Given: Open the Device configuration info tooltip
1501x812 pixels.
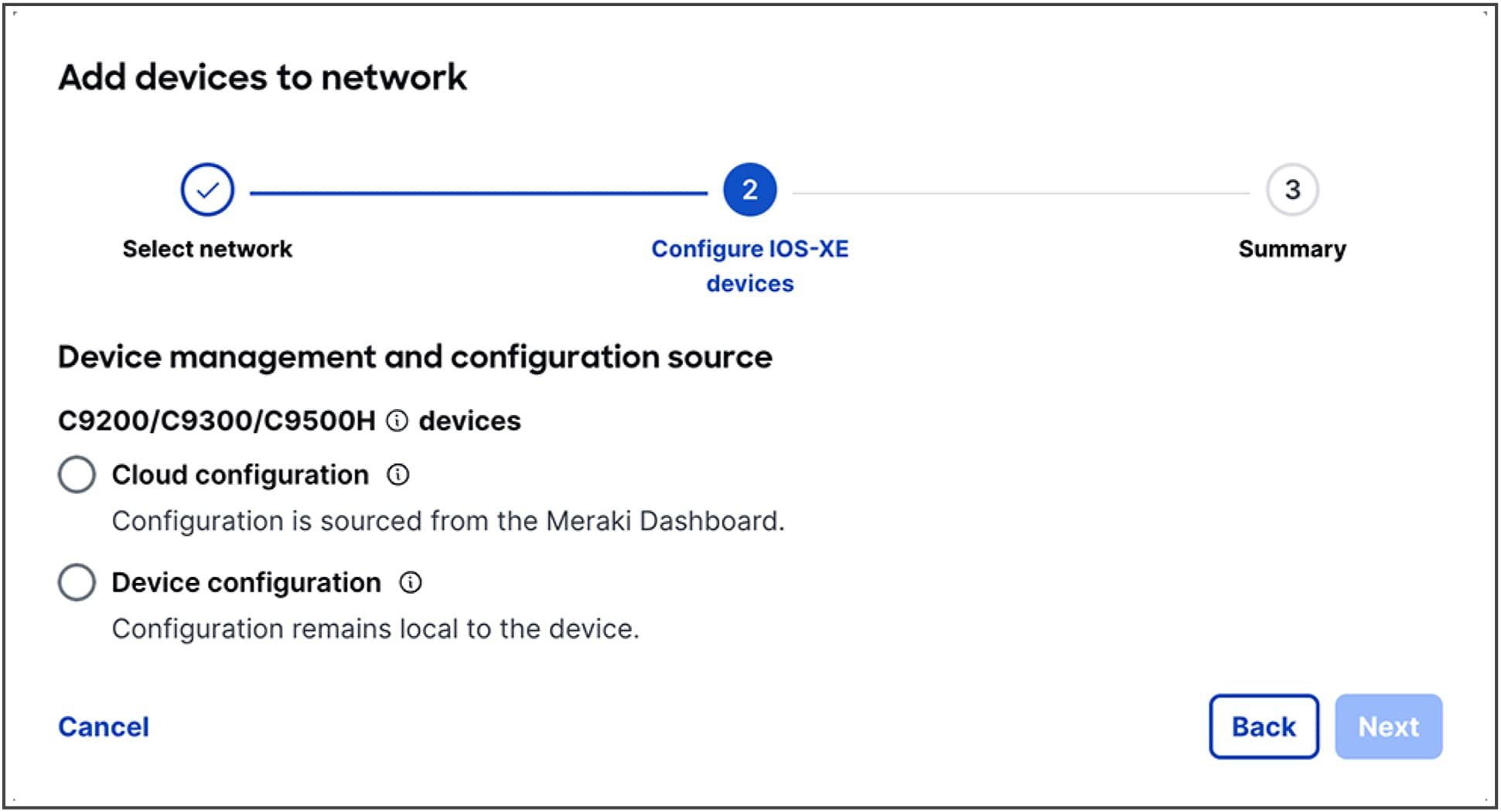Looking at the screenshot, I should pos(411,583).
